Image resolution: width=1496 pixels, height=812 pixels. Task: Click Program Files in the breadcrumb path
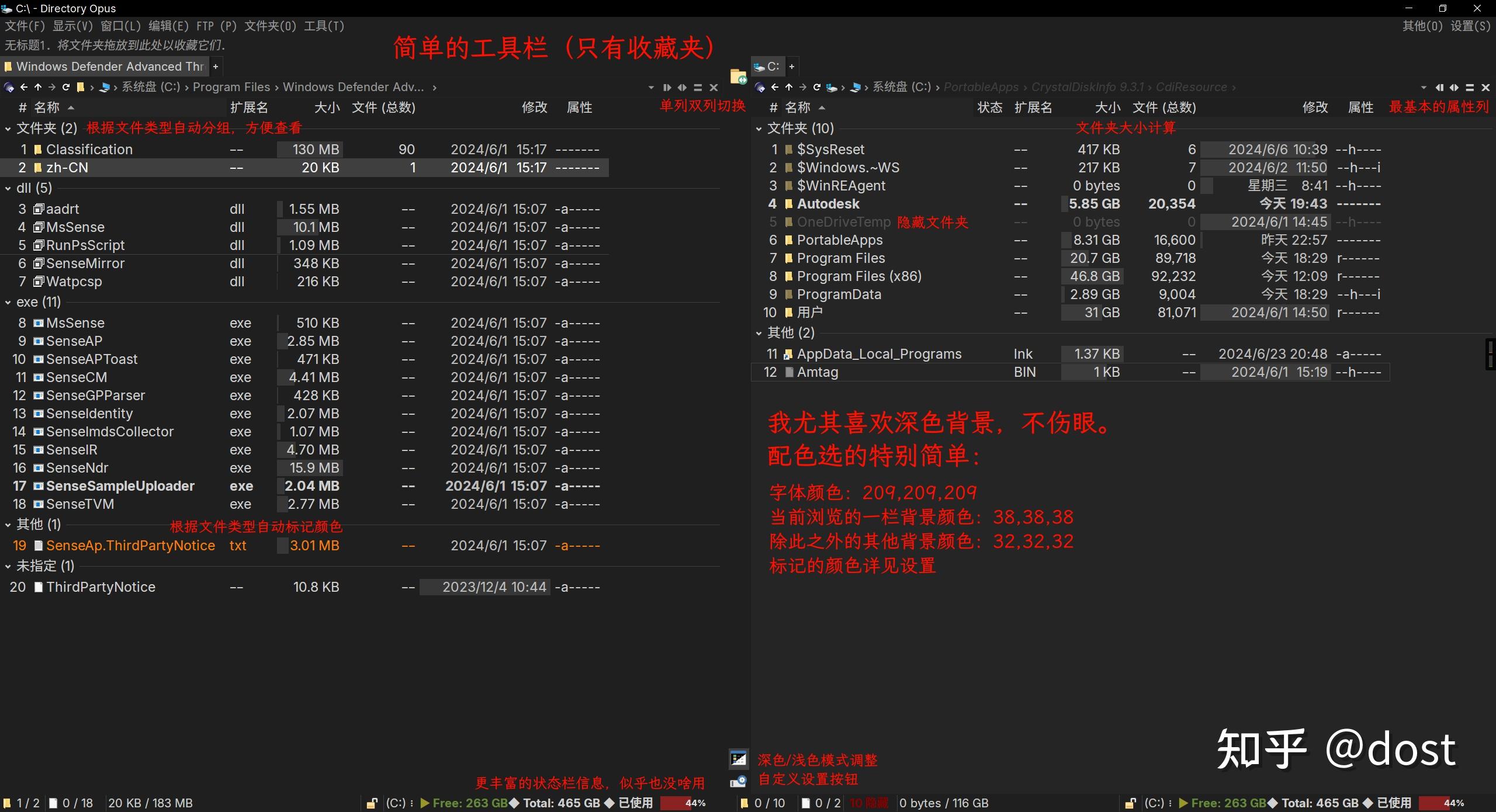pos(232,86)
